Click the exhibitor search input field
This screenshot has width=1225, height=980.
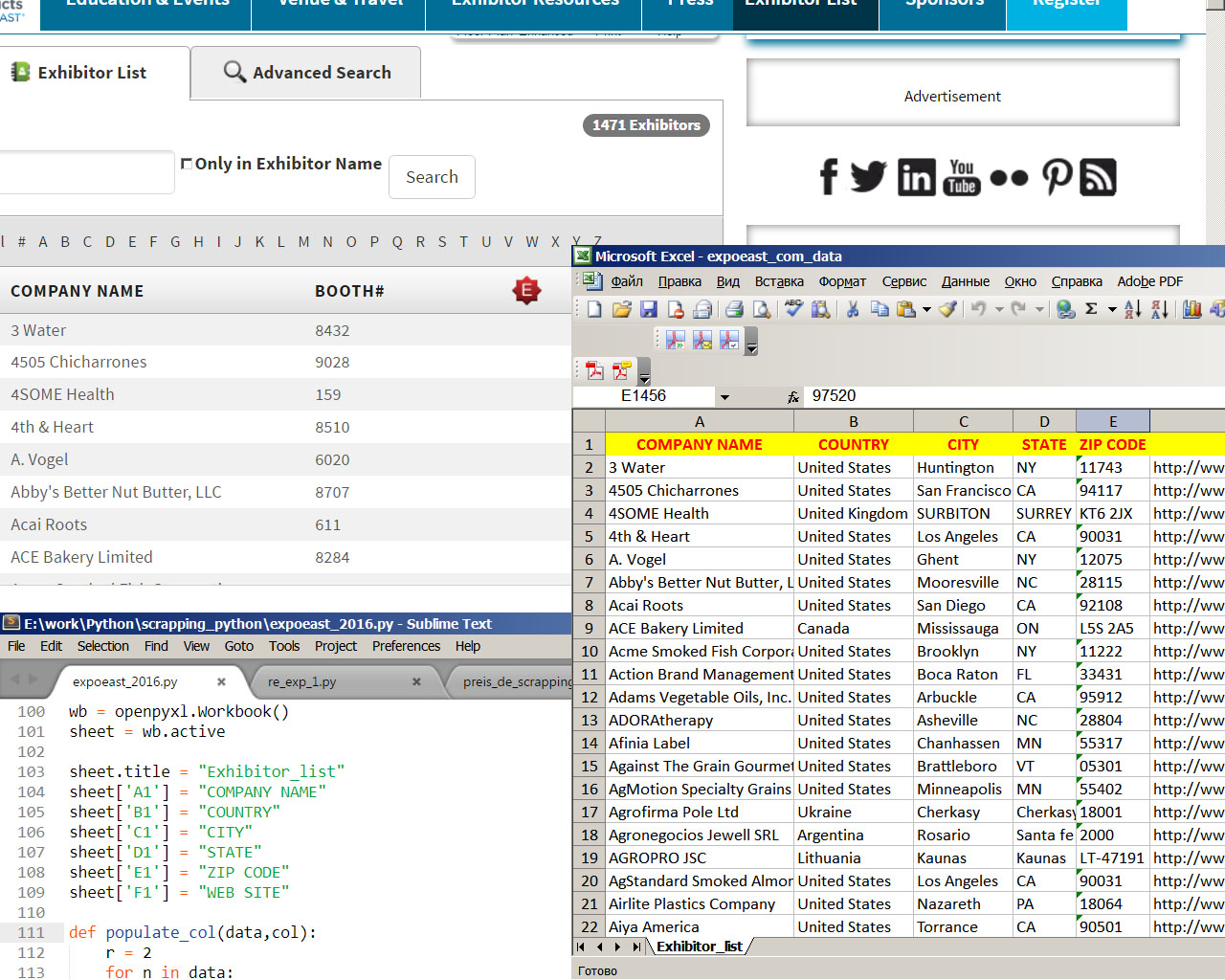[86, 172]
